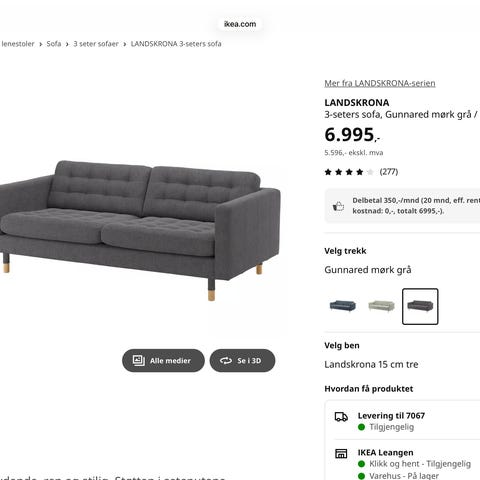Open Mer fra LANDSKRONA-serien link
The width and height of the screenshot is (480, 480).
pos(380,83)
